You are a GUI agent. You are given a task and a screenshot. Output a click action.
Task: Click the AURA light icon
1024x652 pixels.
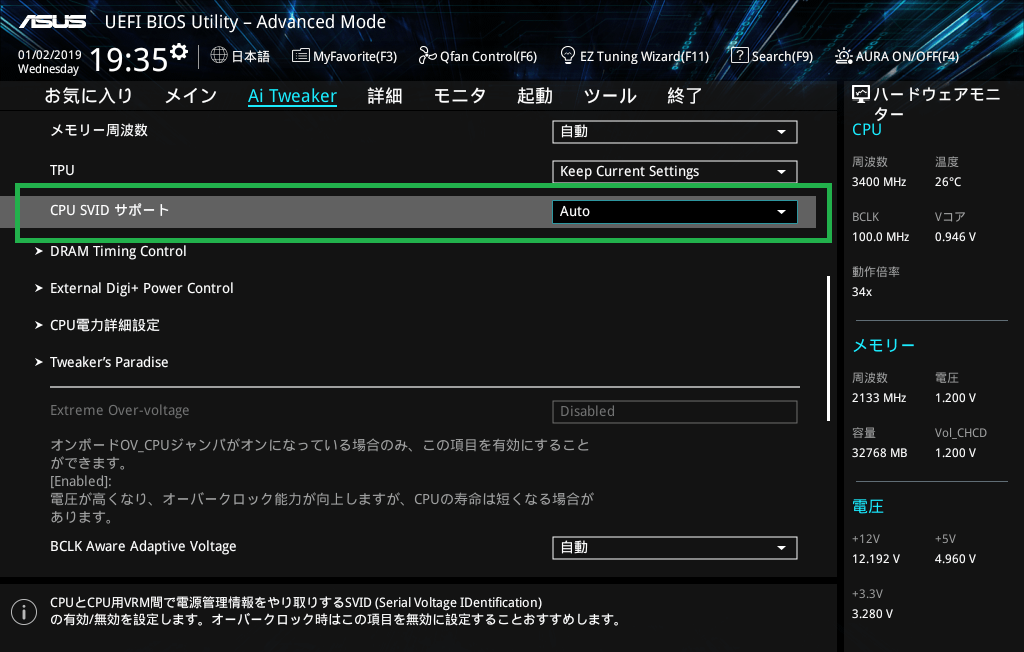pyautogui.click(x=844, y=56)
